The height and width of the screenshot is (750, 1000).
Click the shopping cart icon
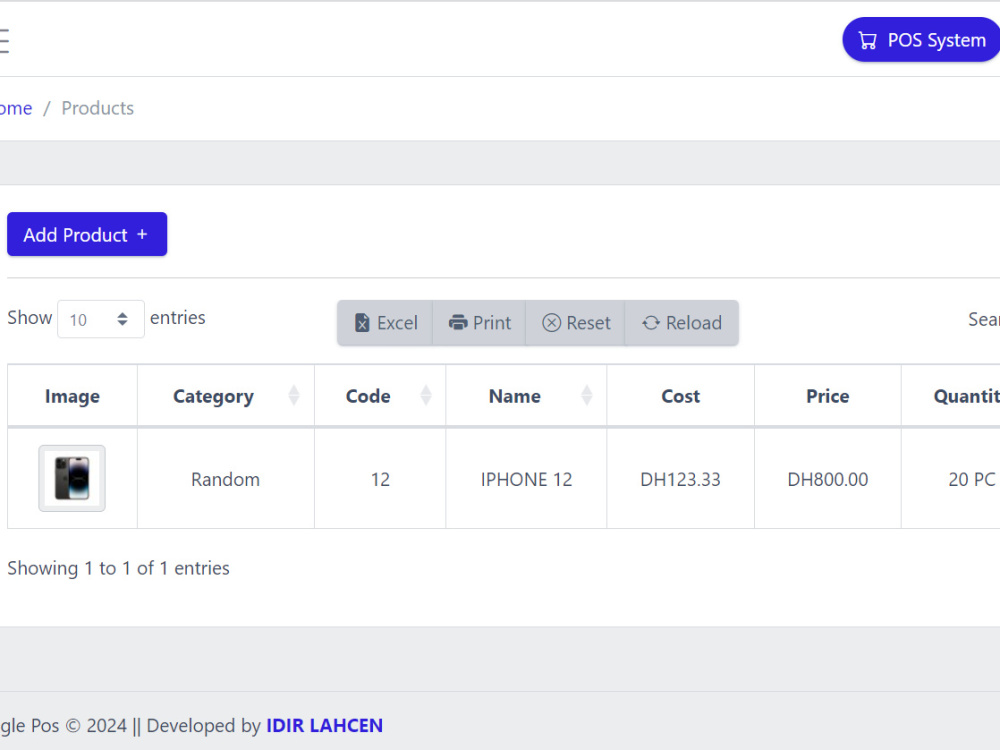click(x=867, y=41)
